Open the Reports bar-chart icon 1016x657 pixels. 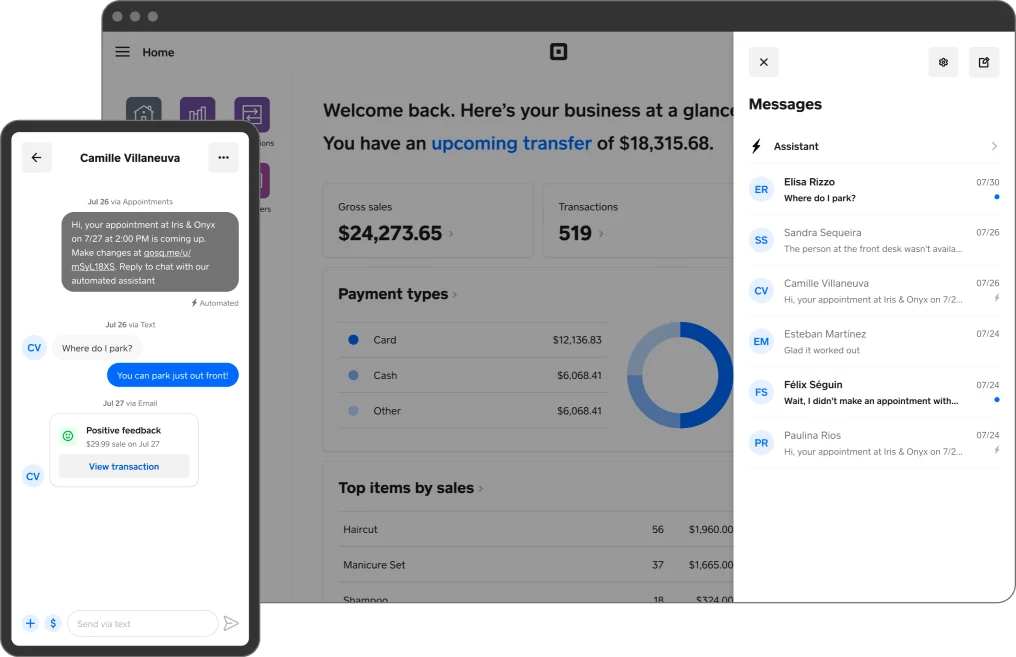tap(197, 110)
